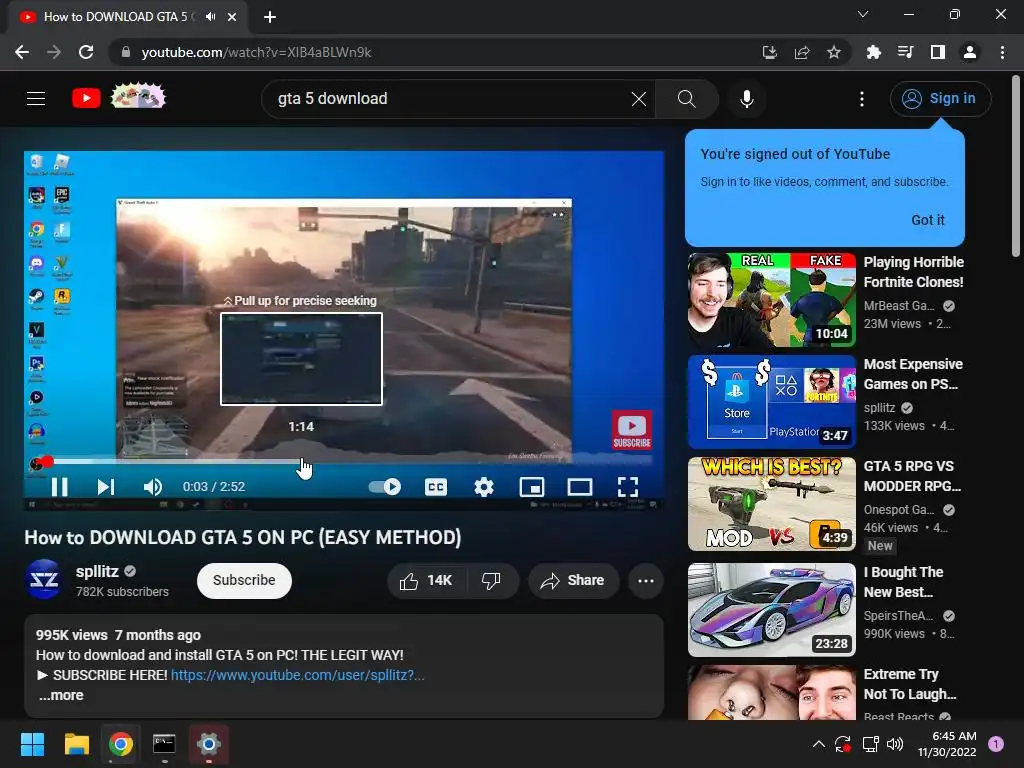Open spllitz channel name link

(x=97, y=571)
